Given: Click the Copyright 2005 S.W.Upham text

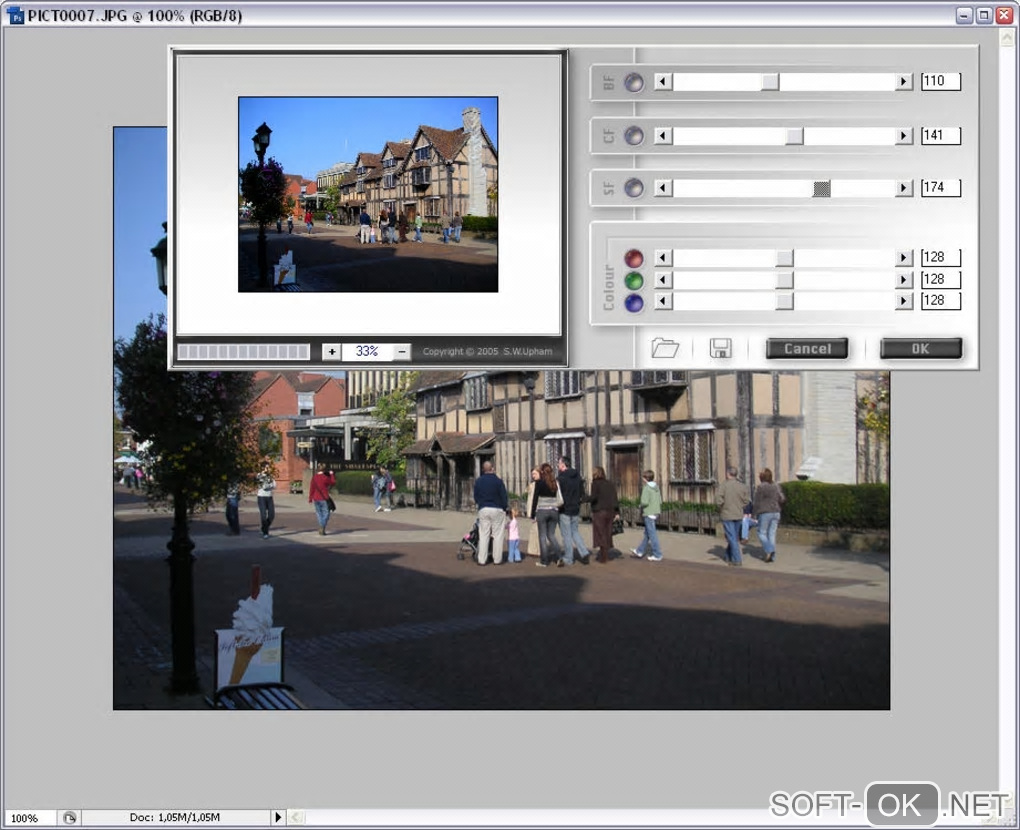Looking at the screenshot, I should pos(487,351).
